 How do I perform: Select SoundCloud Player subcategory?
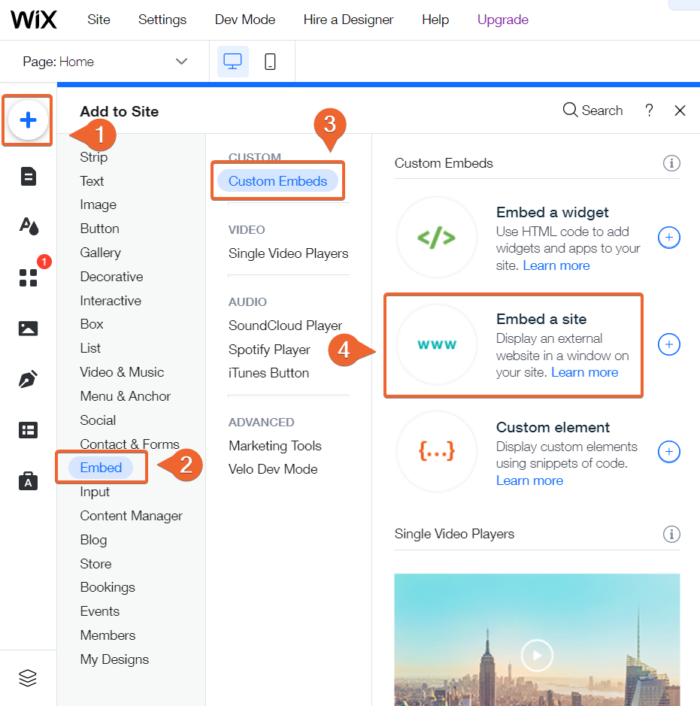(x=285, y=326)
